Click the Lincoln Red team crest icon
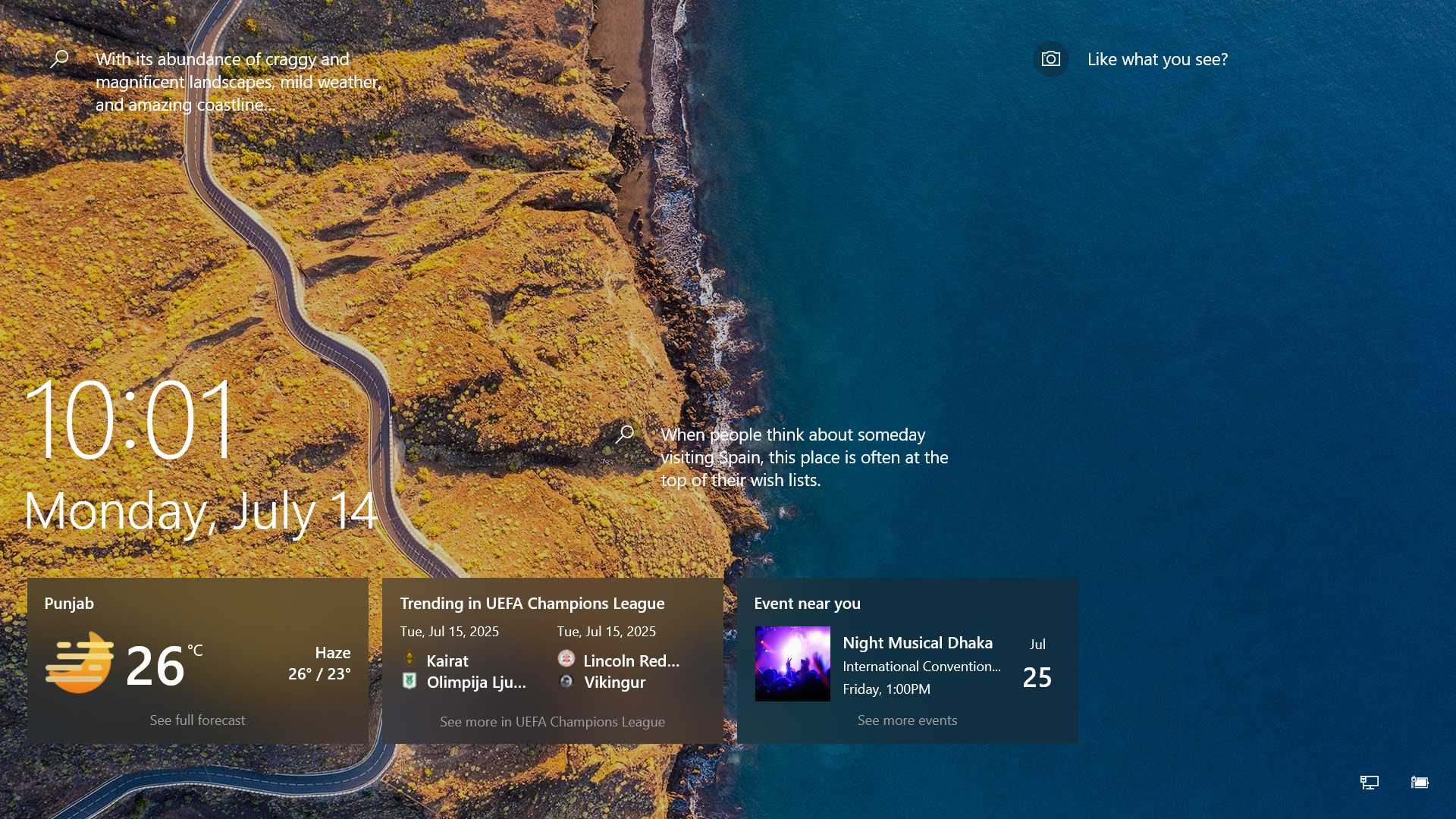 click(566, 658)
